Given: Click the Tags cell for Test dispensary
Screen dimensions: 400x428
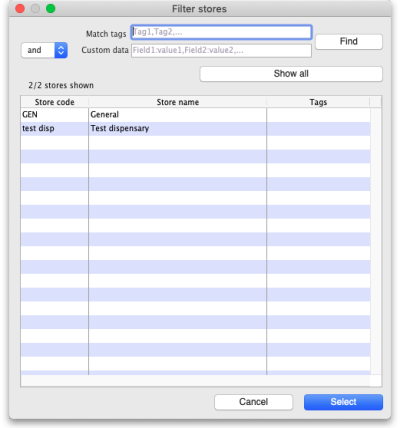Looking at the screenshot, I should (x=319, y=129).
